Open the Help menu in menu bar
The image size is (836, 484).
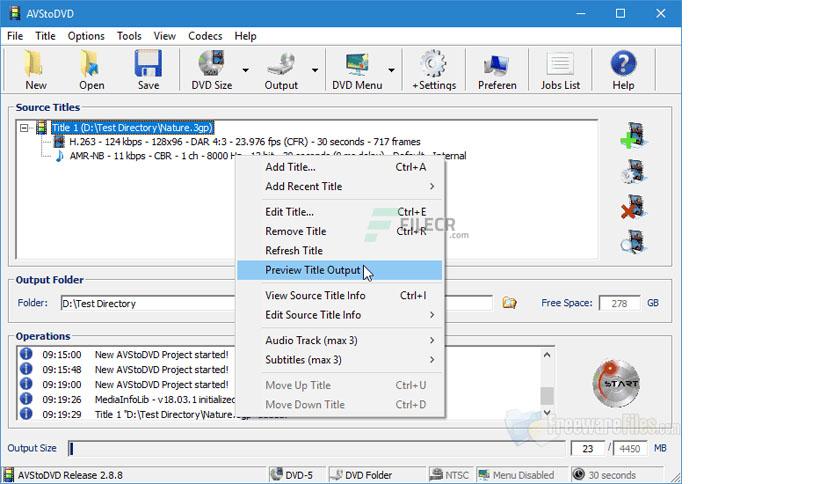(245, 36)
